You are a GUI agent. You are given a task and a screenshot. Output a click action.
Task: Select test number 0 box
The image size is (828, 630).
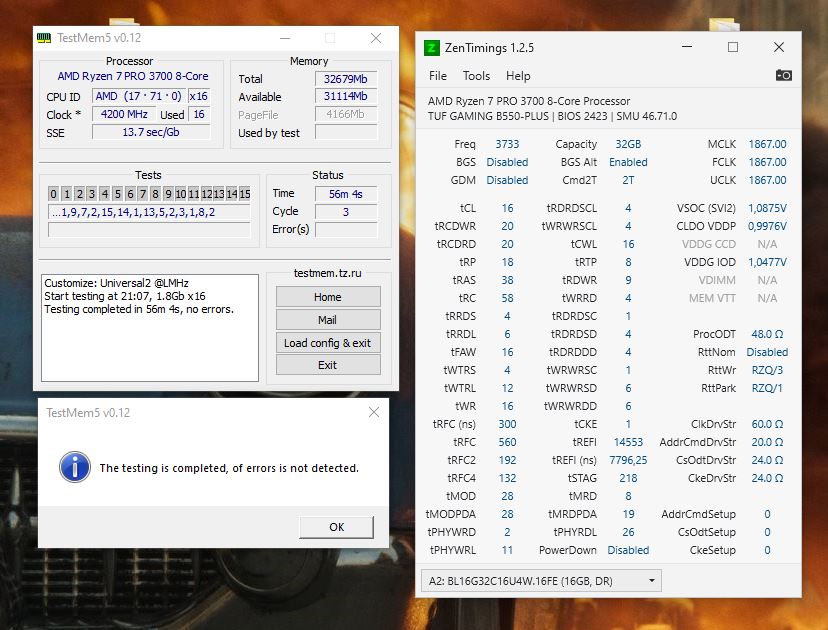point(53,194)
